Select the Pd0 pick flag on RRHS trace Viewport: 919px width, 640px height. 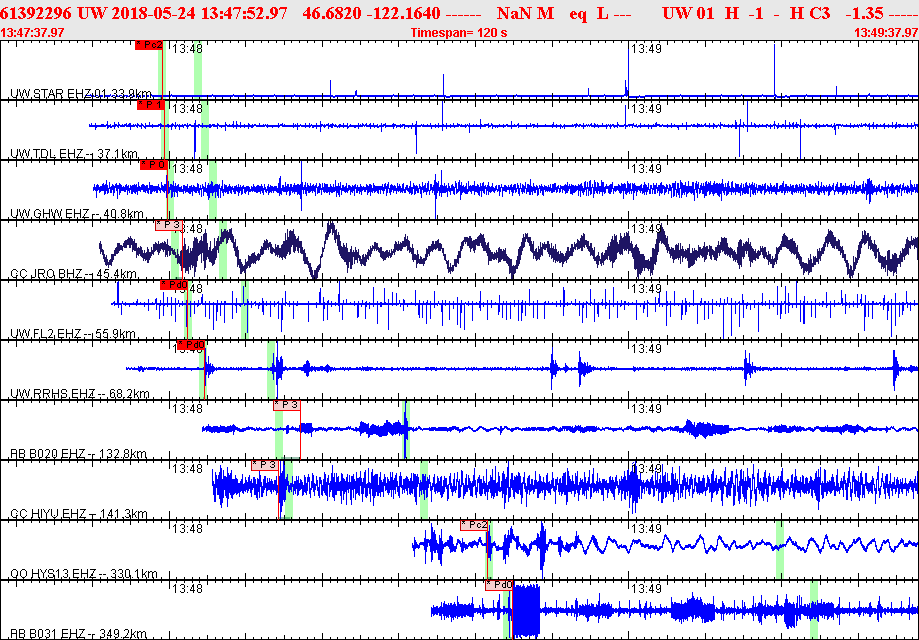tap(190, 345)
